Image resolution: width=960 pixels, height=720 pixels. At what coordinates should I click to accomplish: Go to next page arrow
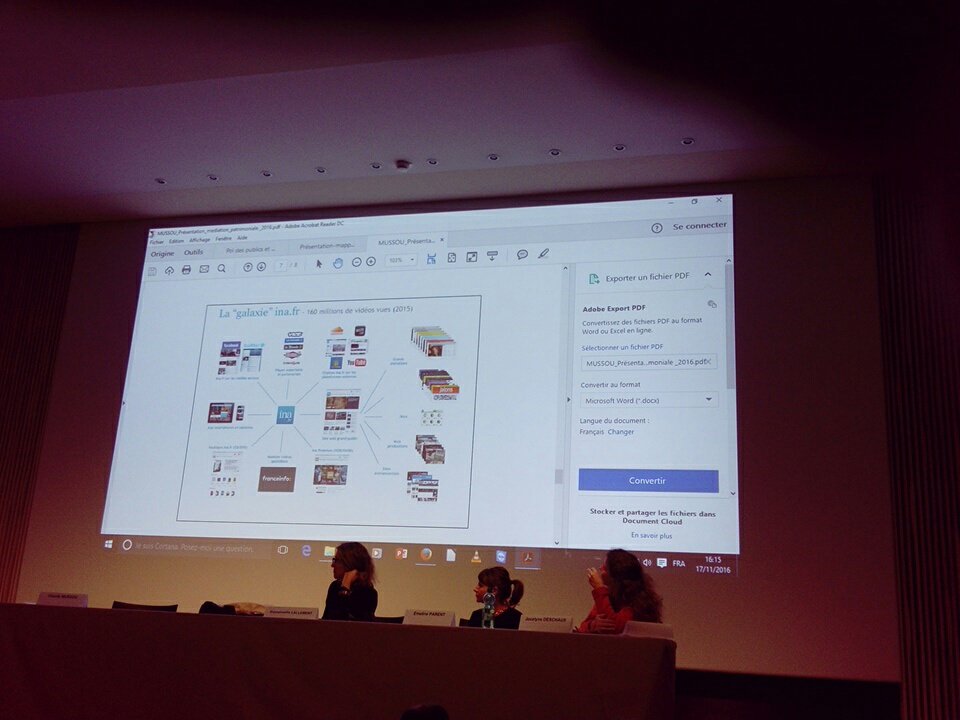point(261,267)
